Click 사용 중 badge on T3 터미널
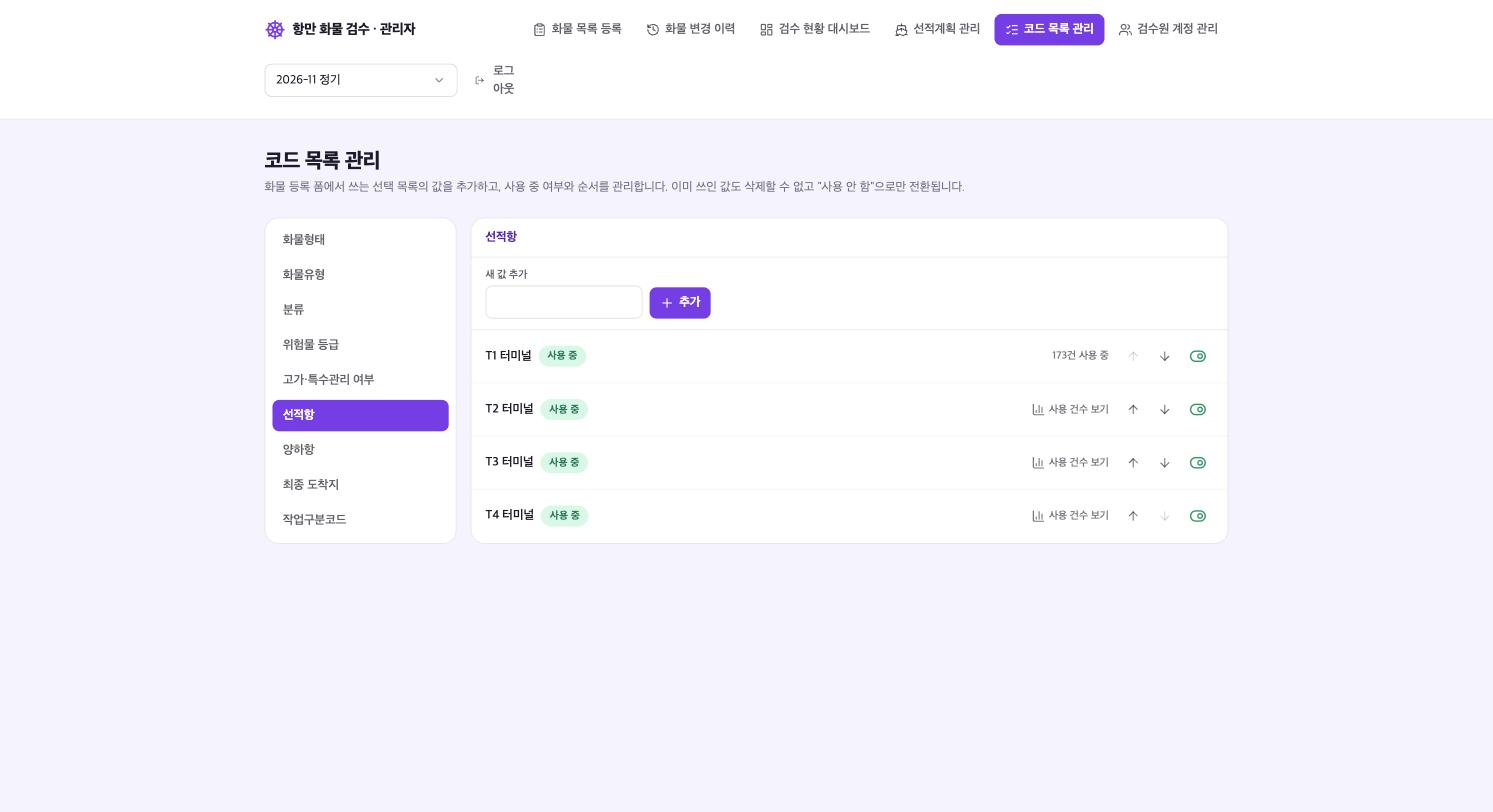The height and width of the screenshot is (812, 1493). pyautogui.click(x=564, y=462)
